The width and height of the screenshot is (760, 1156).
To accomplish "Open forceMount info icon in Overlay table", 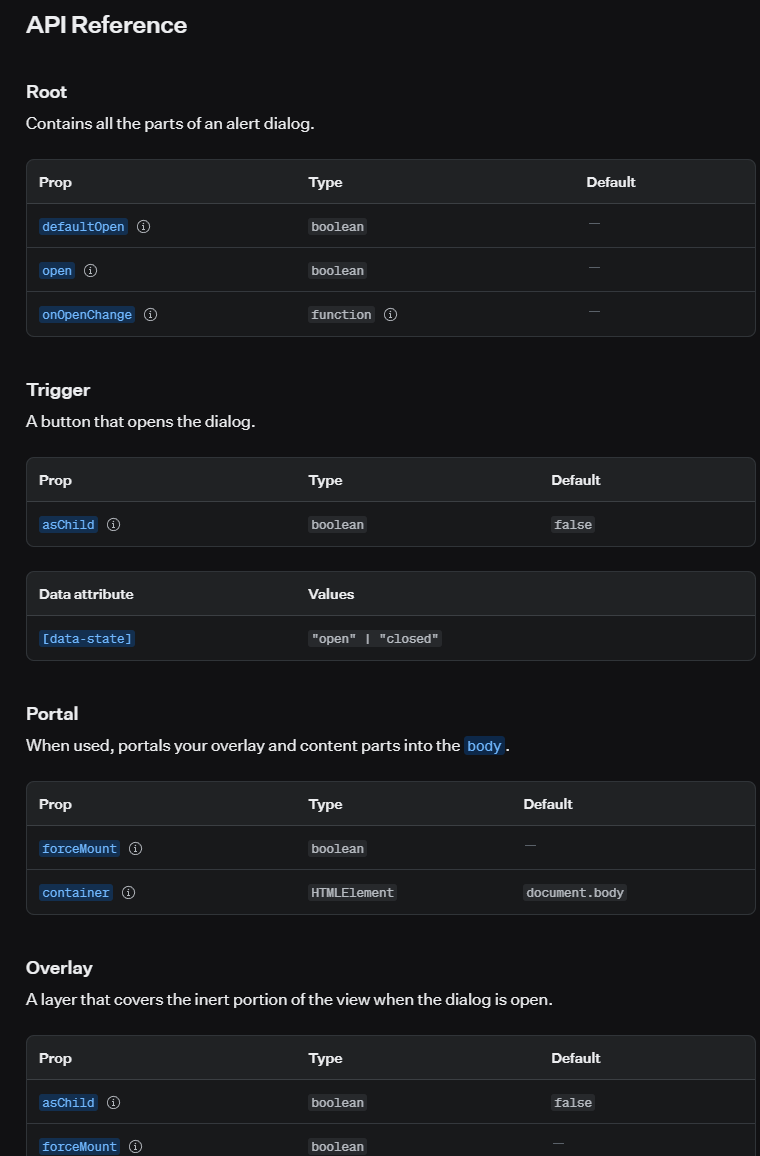I will coord(136,1146).
